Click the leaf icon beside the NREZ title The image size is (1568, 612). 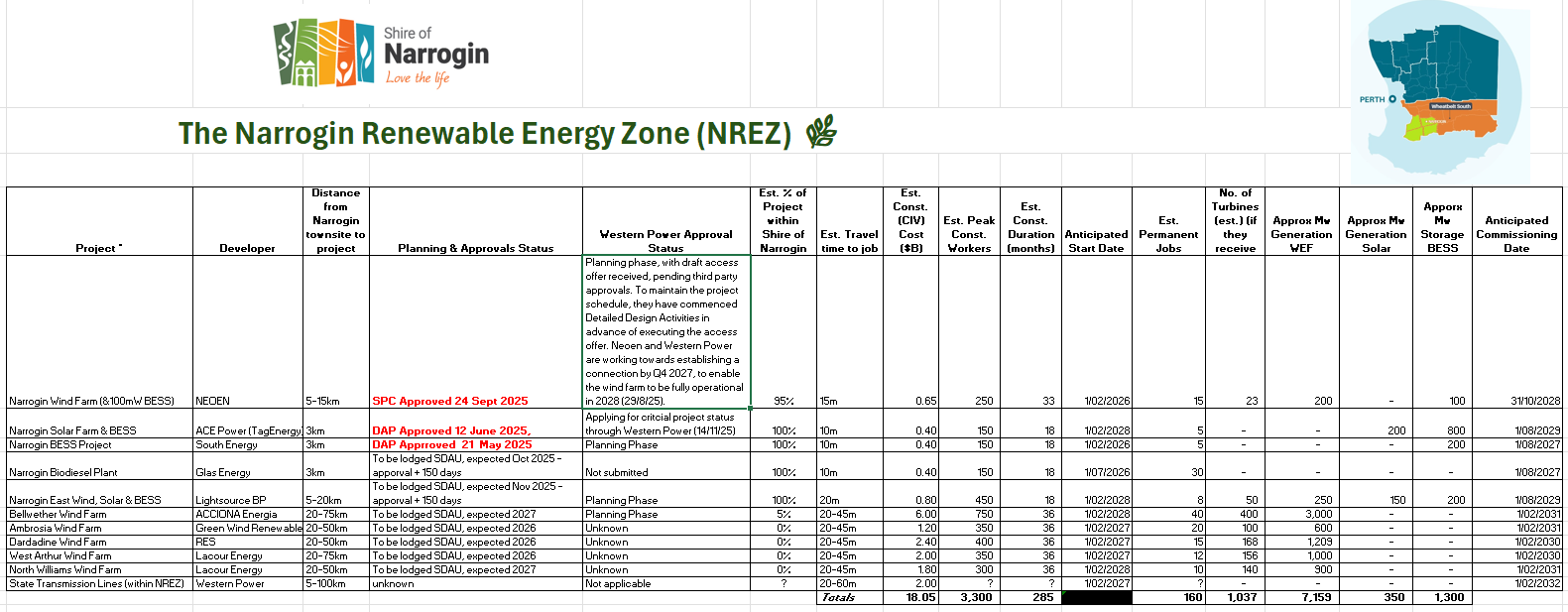(x=821, y=132)
